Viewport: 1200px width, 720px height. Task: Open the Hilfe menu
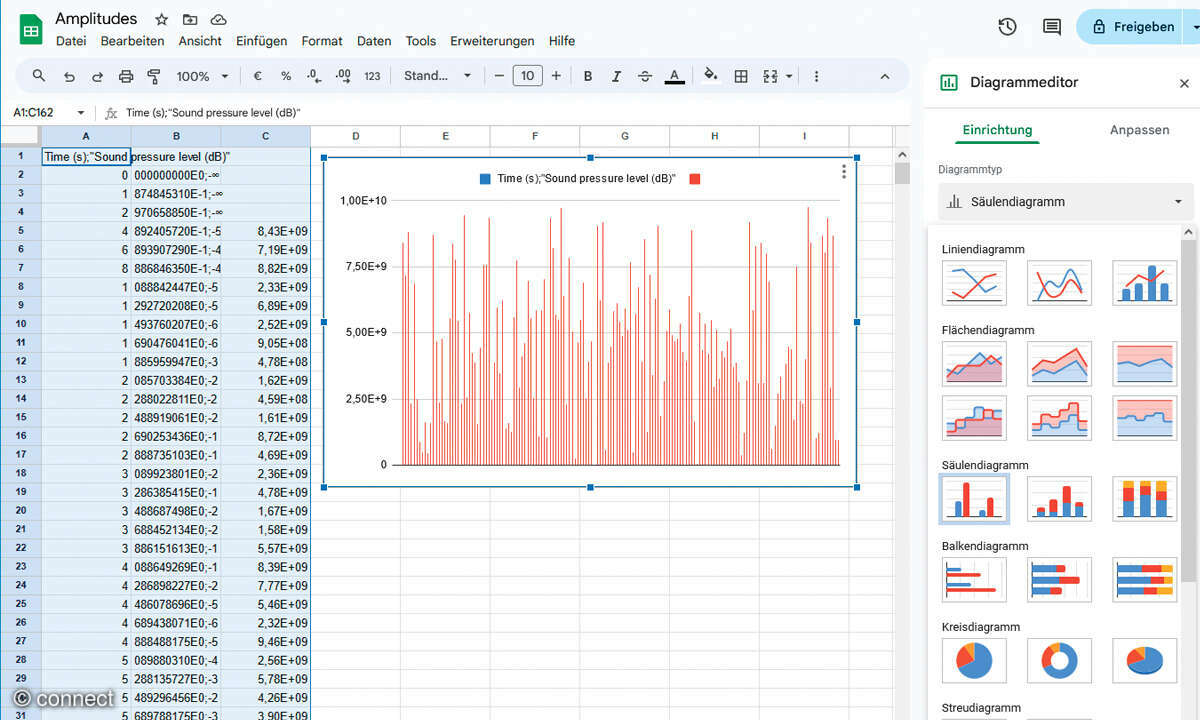[562, 41]
